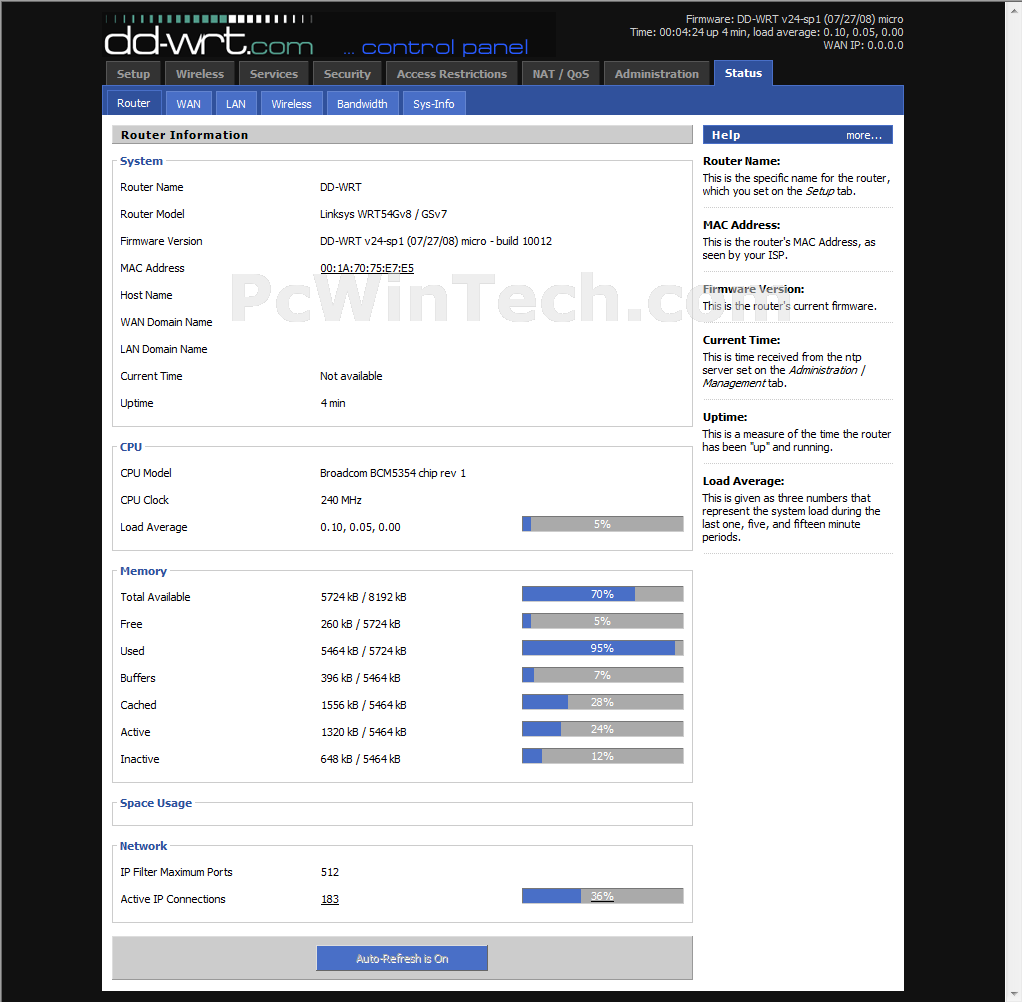This screenshot has width=1022, height=1002.
Task: Click the Current Time value Not available
Action: (351, 376)
